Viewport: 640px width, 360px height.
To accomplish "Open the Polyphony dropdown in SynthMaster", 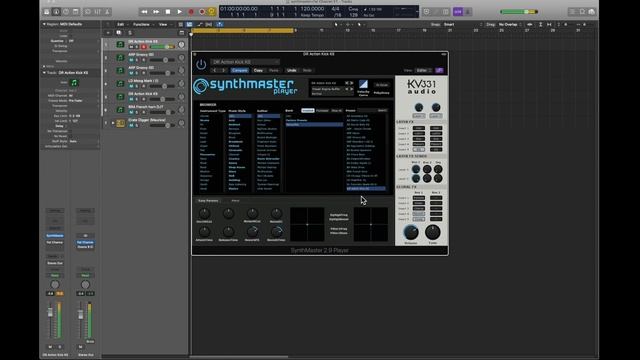I will (382, 85).
